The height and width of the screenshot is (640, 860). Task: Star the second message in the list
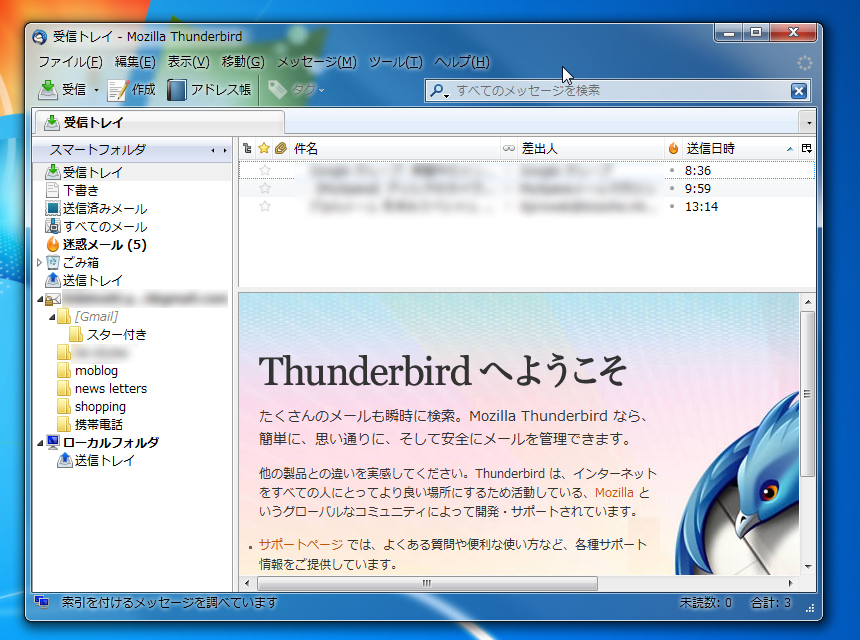point(264,188)
